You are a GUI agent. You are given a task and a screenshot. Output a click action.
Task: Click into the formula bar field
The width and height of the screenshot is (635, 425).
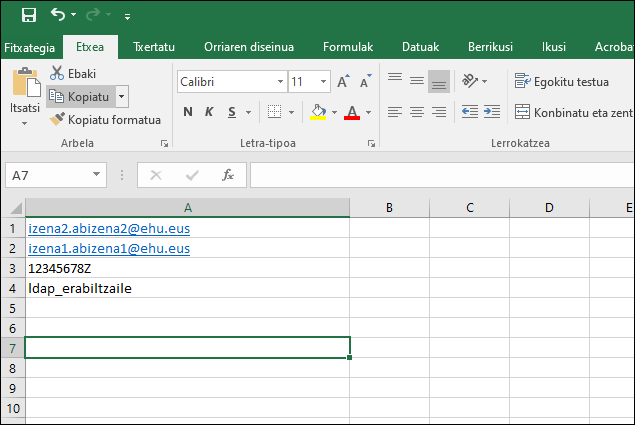(x=442, y=175)
